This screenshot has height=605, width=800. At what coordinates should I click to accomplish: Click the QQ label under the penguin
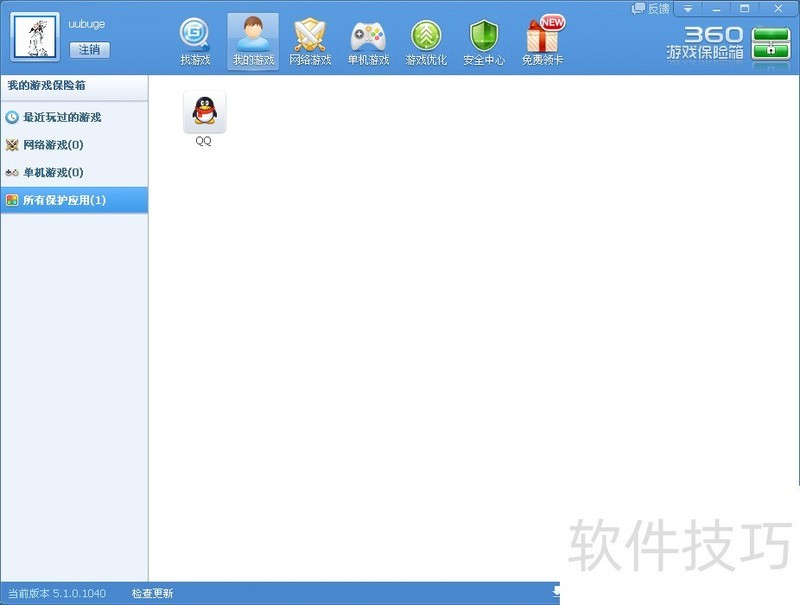pyautogui.click(x=204, y=141)
